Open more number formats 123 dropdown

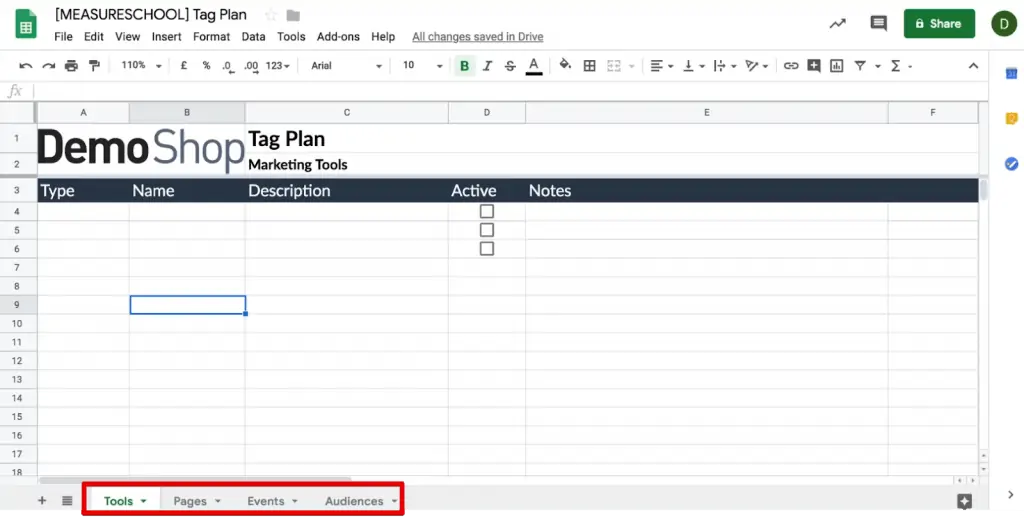(278, 65)
